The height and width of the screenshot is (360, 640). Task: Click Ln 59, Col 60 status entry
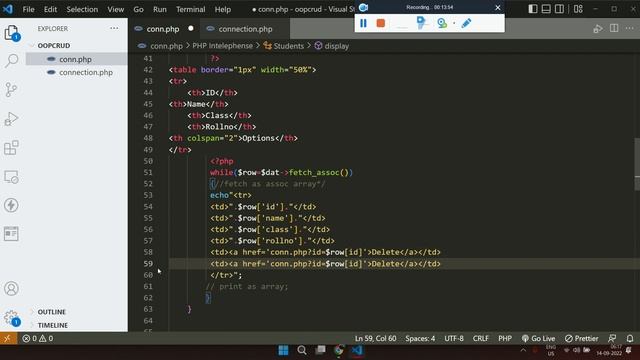[x=375, y=338]
